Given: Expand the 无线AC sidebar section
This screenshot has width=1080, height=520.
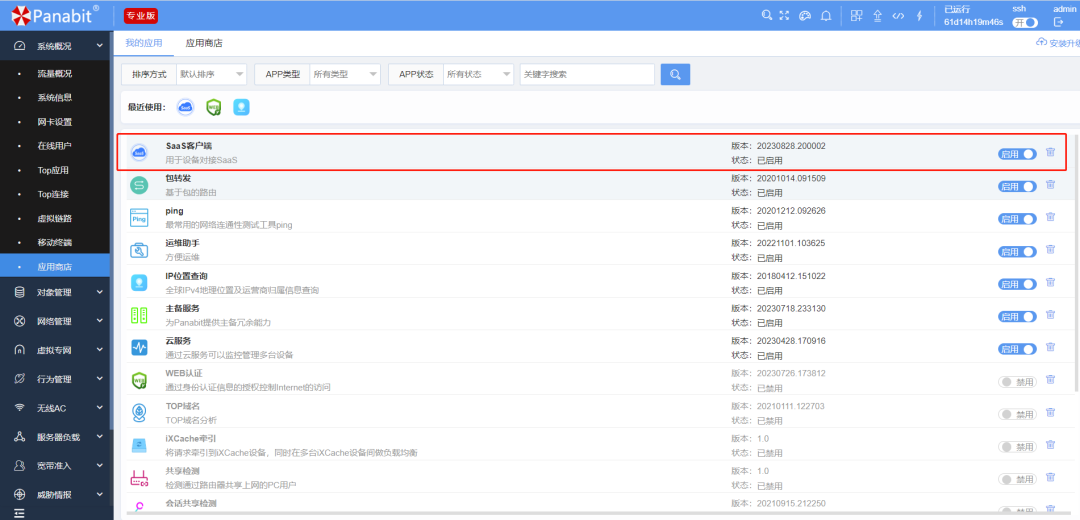Looking at the screenshot, I should tap(55, 408).
